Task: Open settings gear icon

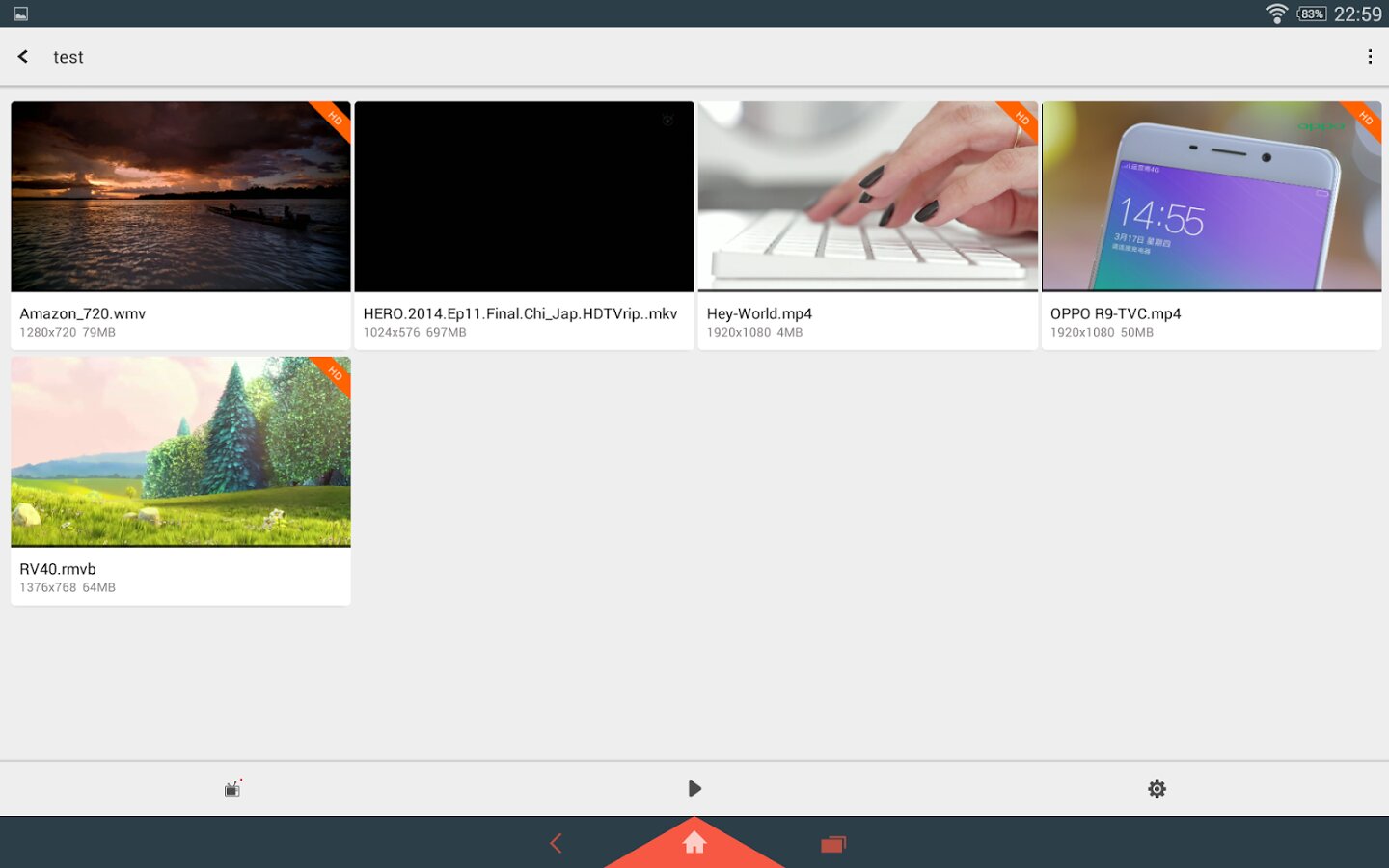Action: coord(1157,789)
